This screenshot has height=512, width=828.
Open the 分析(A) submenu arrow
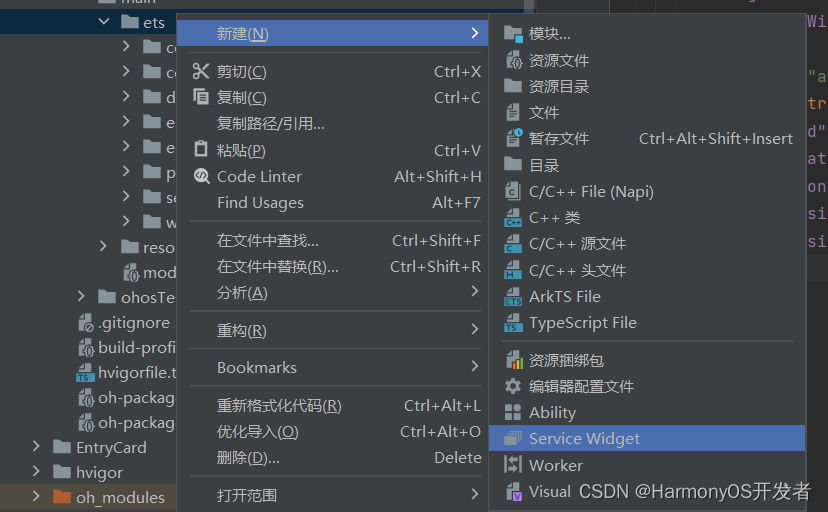[475, 291]
